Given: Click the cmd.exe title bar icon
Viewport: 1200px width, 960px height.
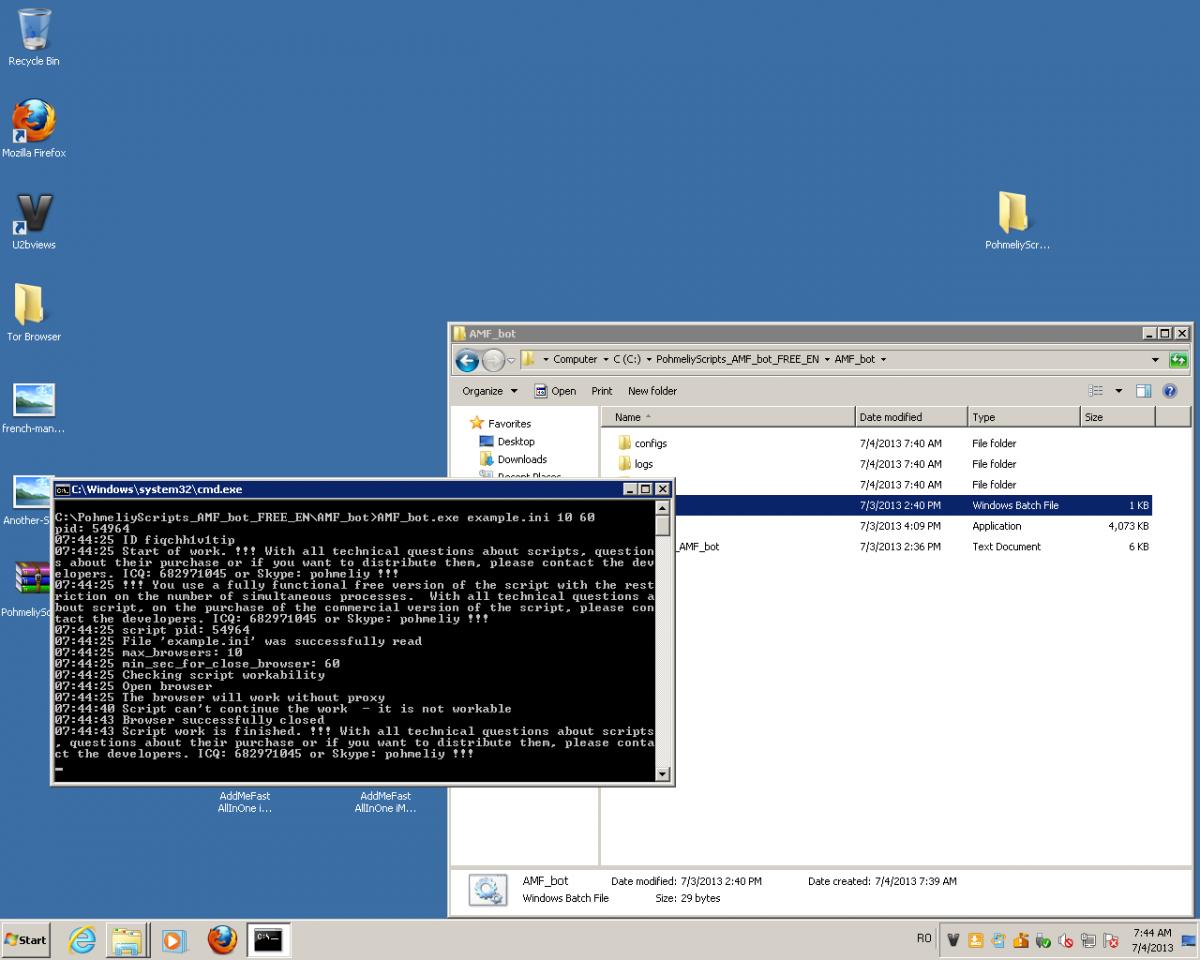Looking at the screenshot, I should click(62, 490).
